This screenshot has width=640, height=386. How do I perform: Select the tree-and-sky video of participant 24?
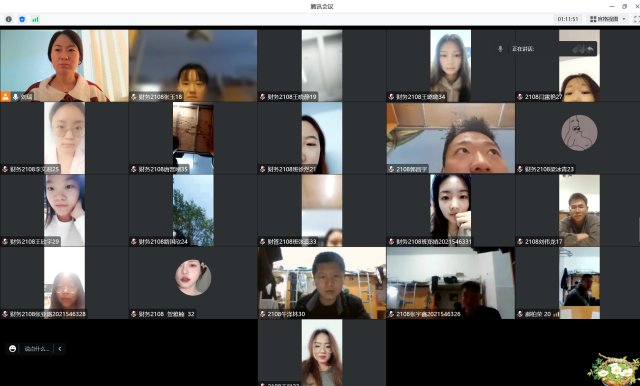(x=193, y=210)
